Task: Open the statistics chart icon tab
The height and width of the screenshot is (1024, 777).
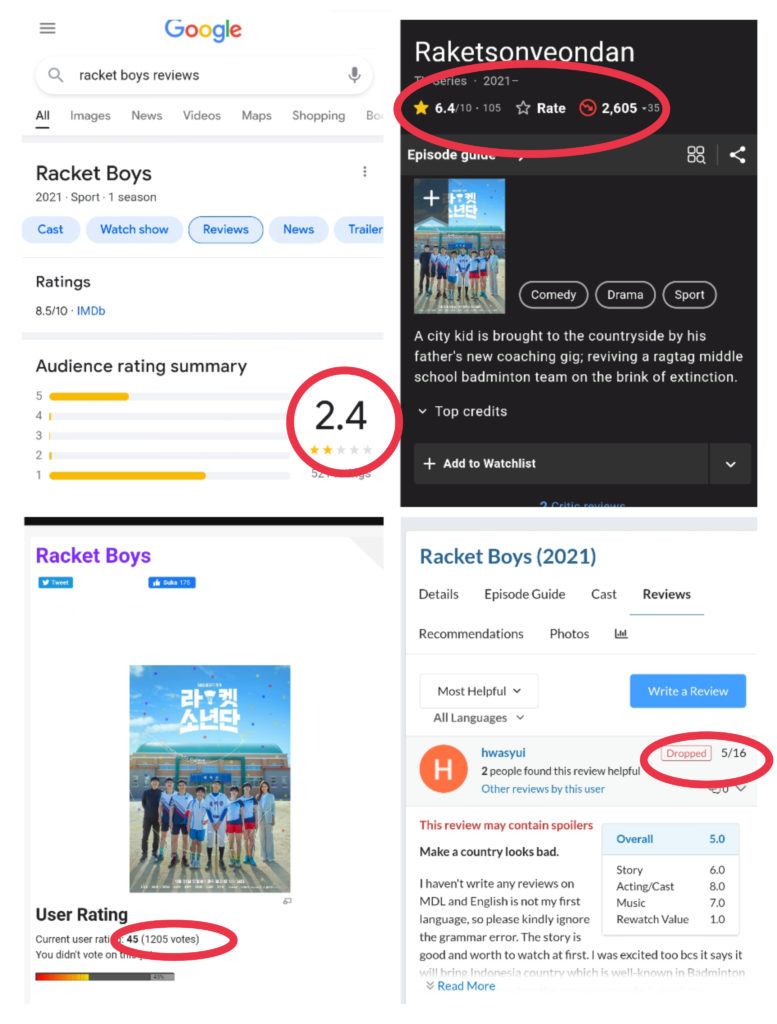Action: pyautogui.click(x=621, y=634)
